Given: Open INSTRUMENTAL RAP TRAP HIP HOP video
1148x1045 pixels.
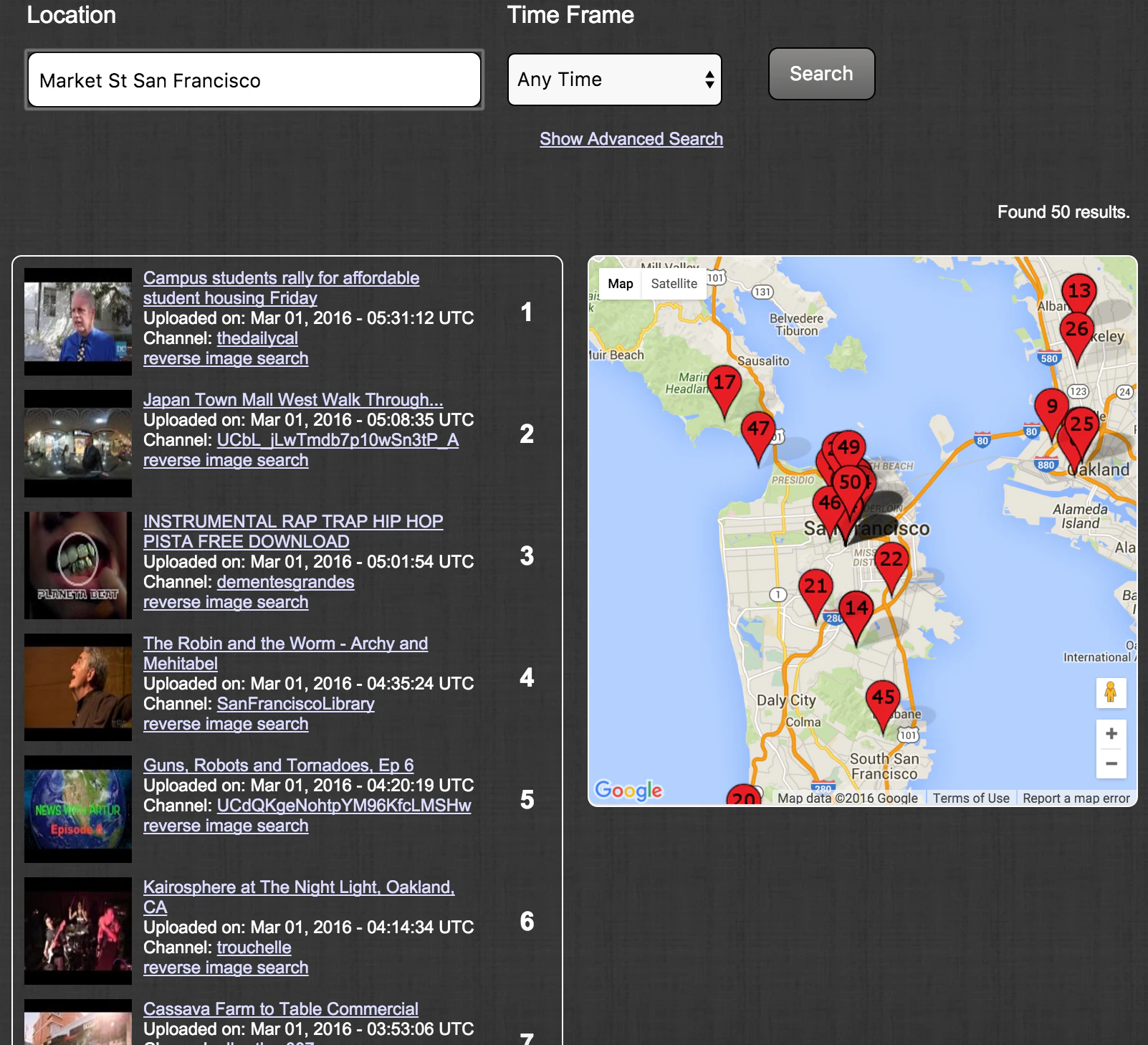Looking at the screenshot, I should pos(293,532).
